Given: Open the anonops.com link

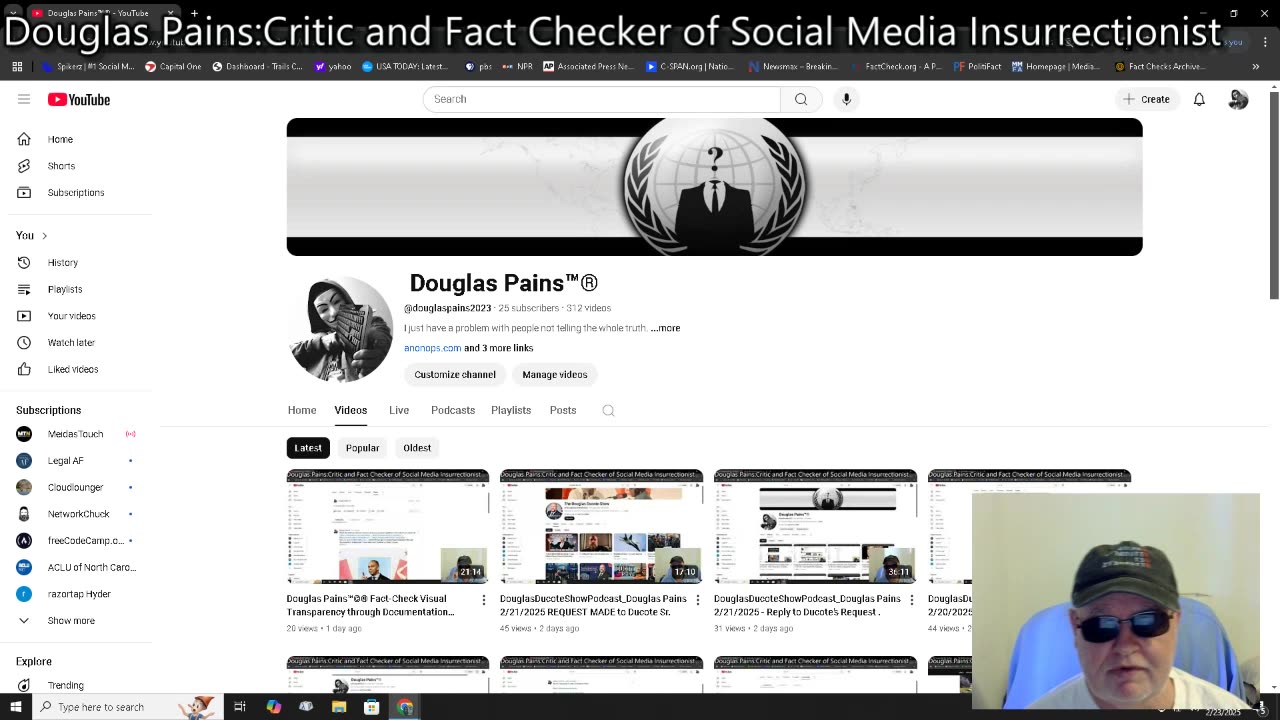Looking at the screenshot, I should [x=432, y=348].
